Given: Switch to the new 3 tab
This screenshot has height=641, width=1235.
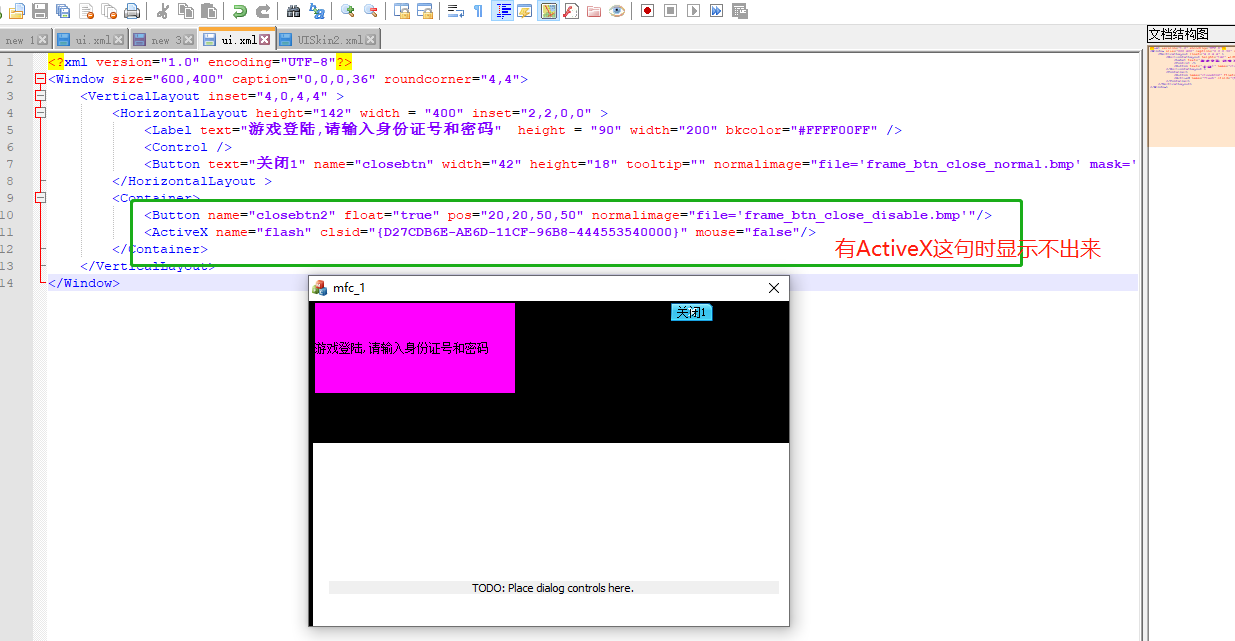Looking at the screenshot, I should point(160,40).
